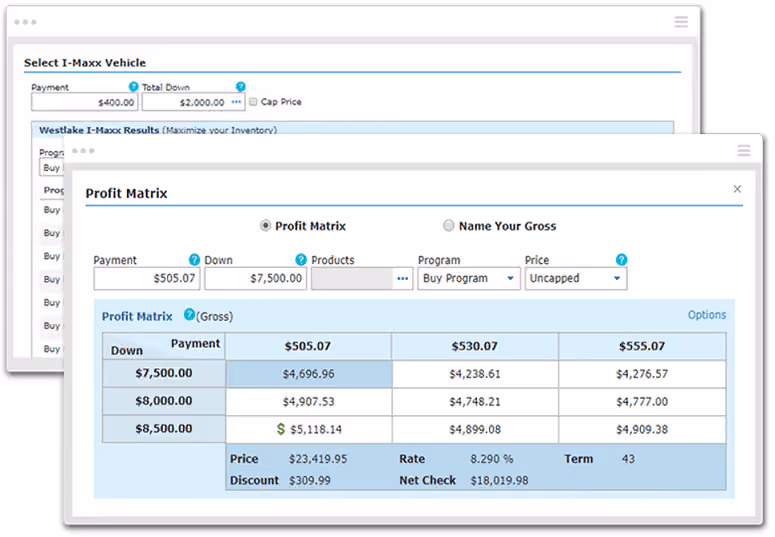Image resolution: width=775 pixels, height=537 pixels.
Task: Select the $4,276.57 matrix cell
Action: click(642, 374)
